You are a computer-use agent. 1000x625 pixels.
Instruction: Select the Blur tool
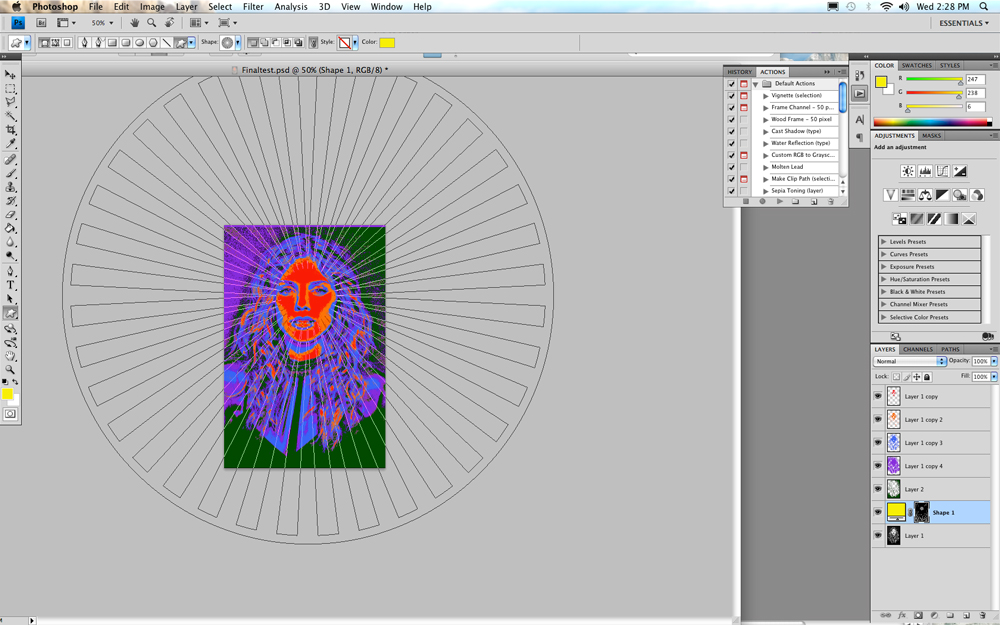coord(10,242)
